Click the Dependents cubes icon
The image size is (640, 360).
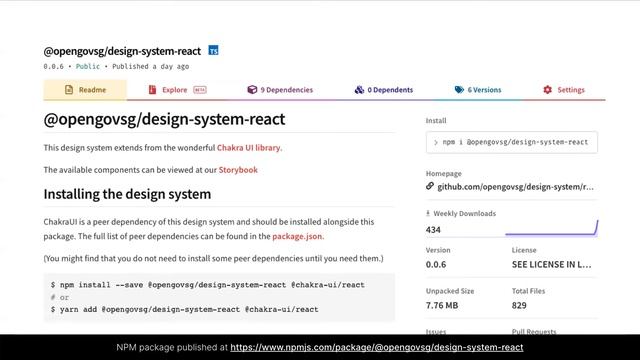pos(359,90)
